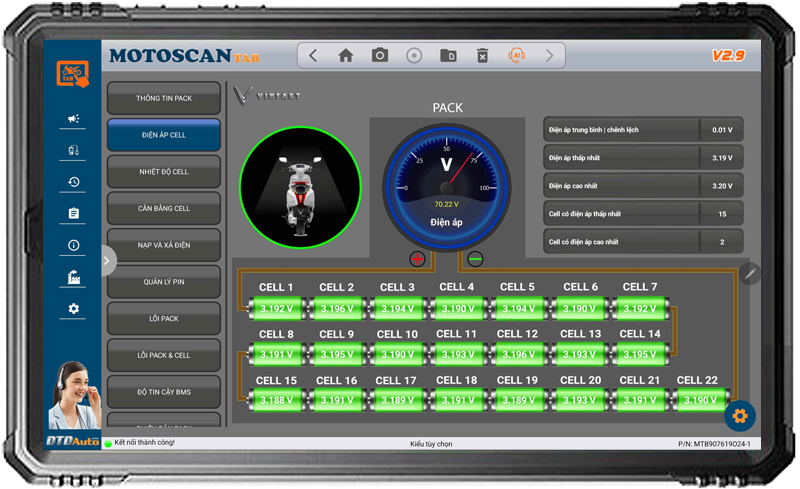Image resolution: width=800 pixels, height=489 pixels.
Task: Open clipboard report sidebar icon
Action: point(73,213)
